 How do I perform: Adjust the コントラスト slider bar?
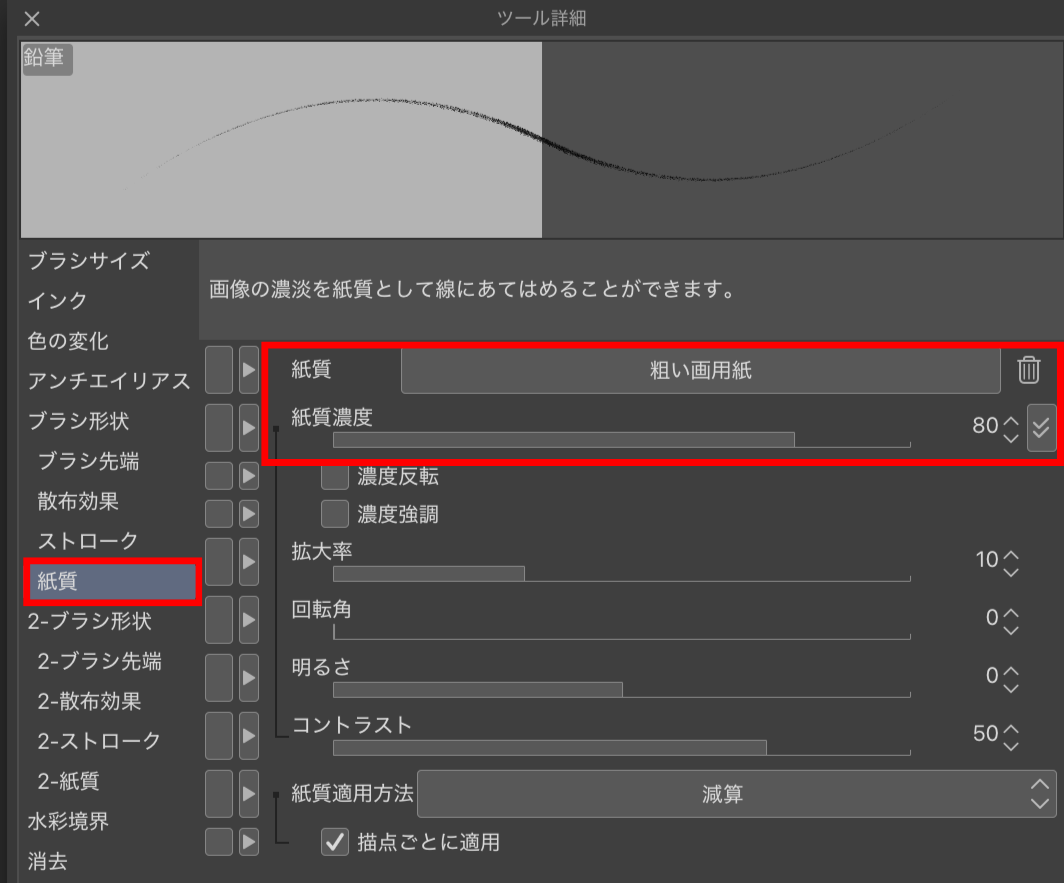click(x=622, y=748)
